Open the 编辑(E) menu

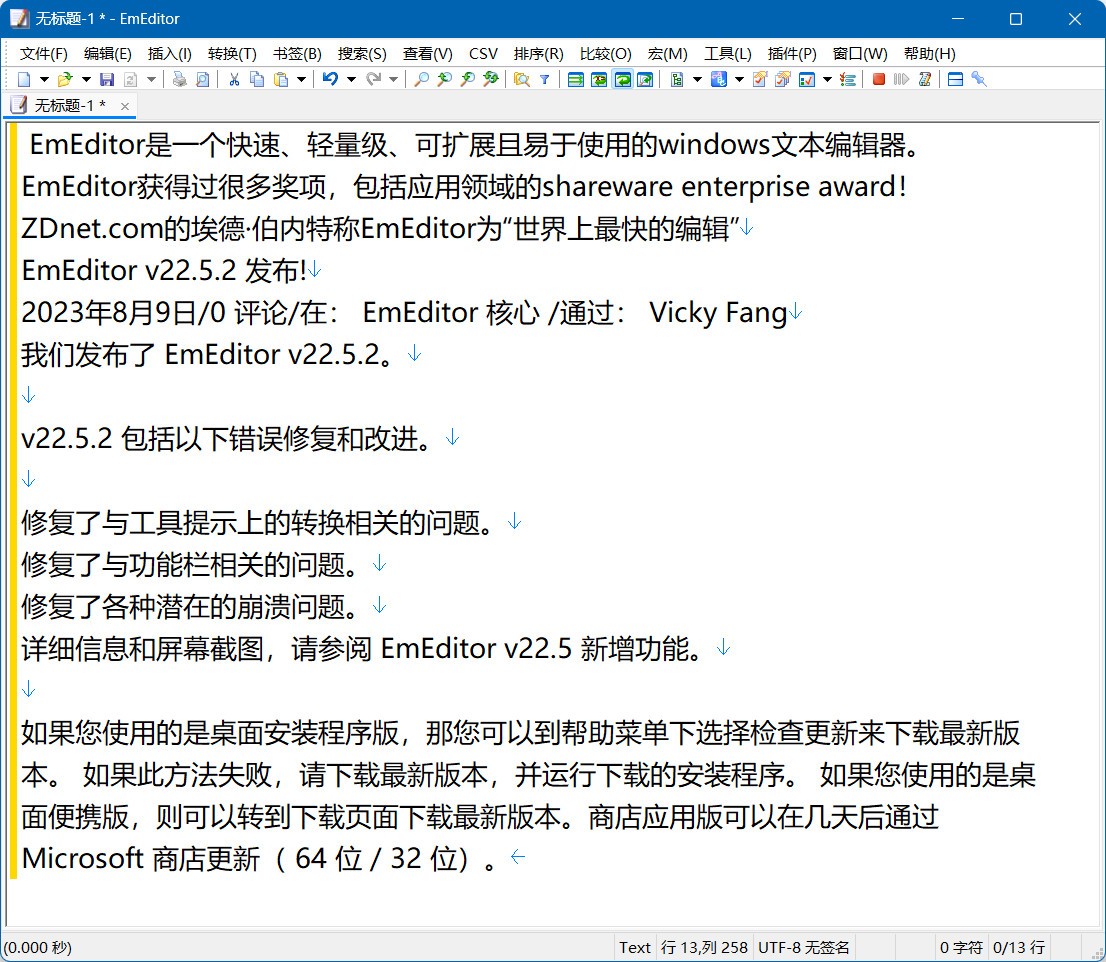(108, 54)
